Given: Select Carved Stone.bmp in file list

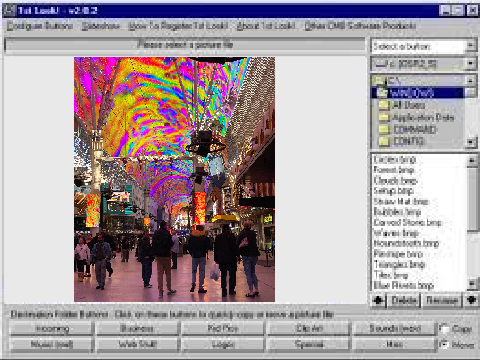Looking at the screenshot, I should [407, 223].
